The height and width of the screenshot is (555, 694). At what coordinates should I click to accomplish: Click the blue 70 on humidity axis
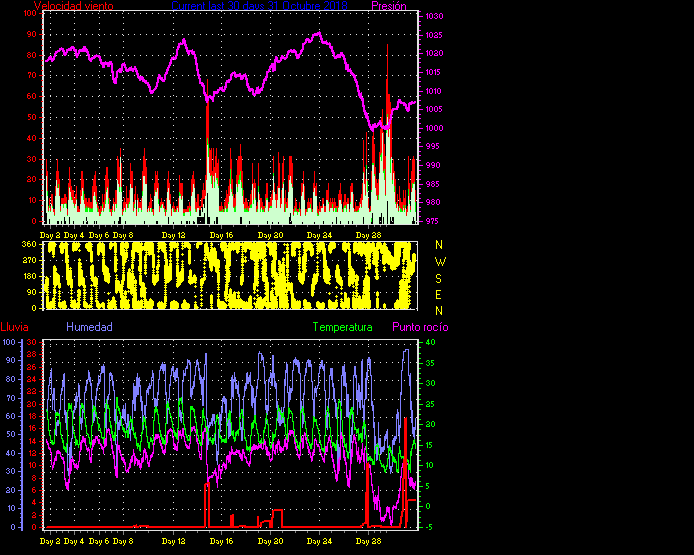[x=10, y=398]
